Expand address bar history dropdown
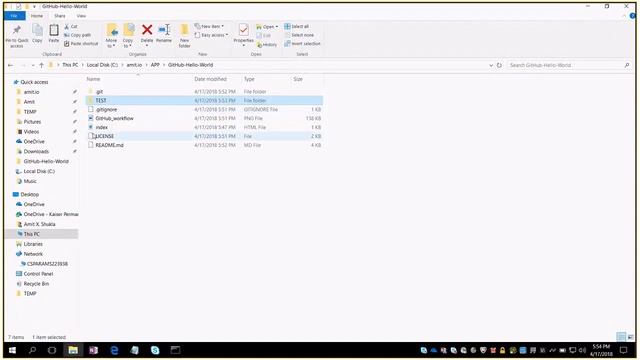 coord(491,65)
